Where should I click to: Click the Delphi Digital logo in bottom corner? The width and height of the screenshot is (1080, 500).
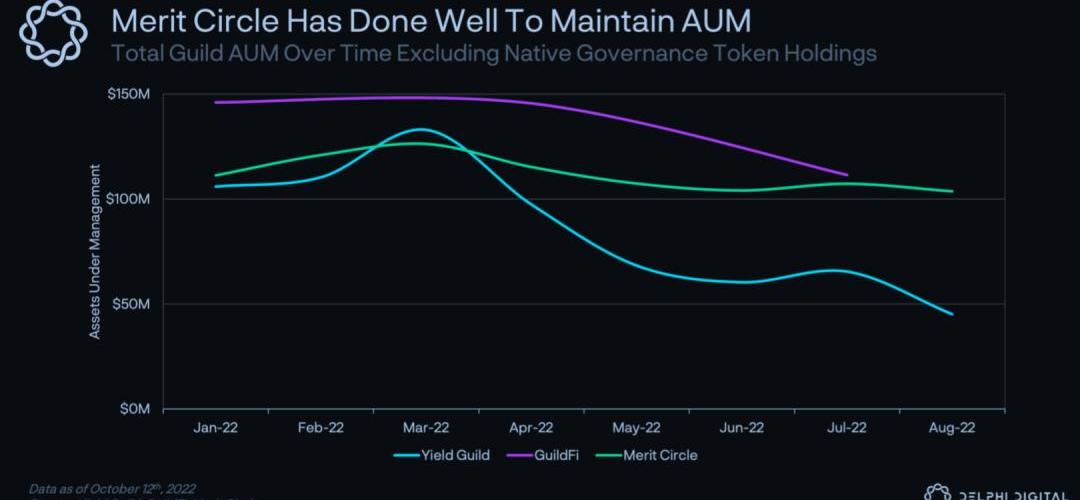[1000, 492]
